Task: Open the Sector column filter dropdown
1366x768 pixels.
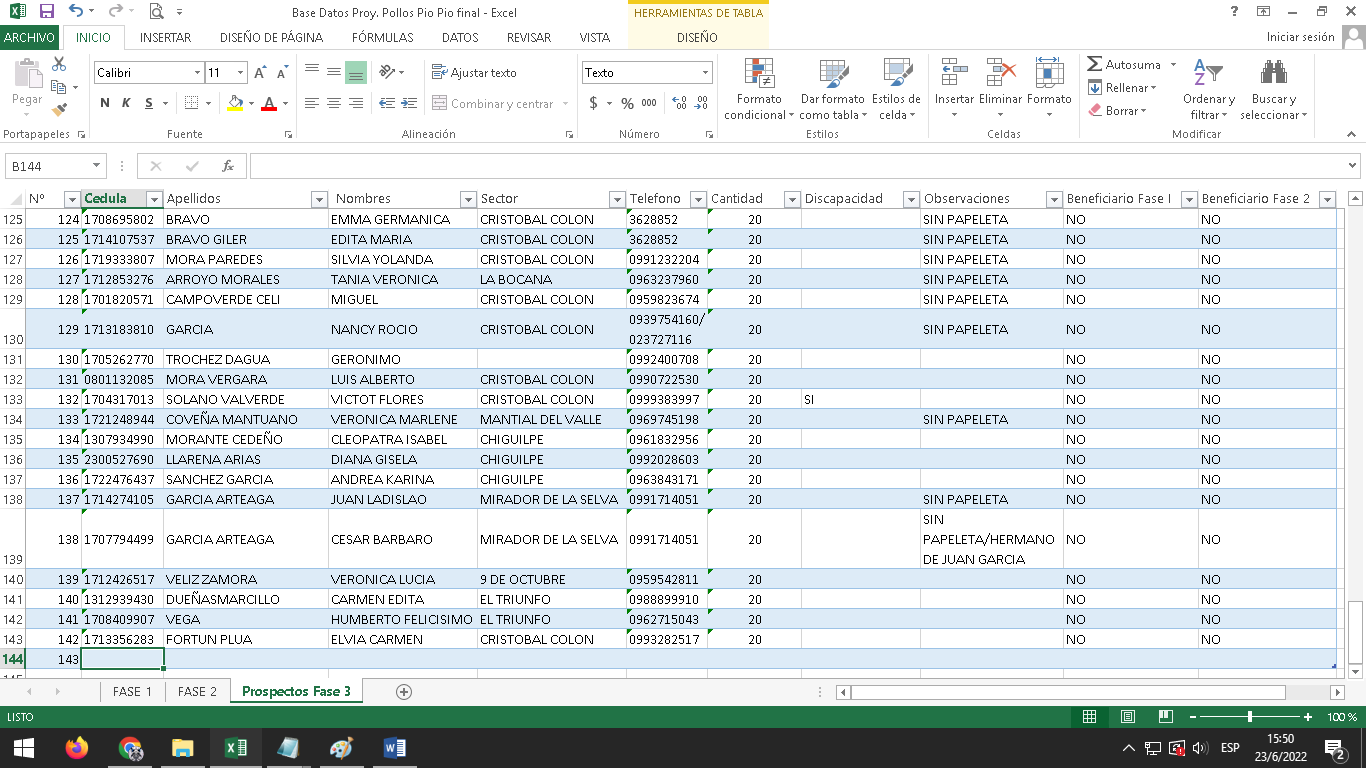Action: (x=616, y=199)
